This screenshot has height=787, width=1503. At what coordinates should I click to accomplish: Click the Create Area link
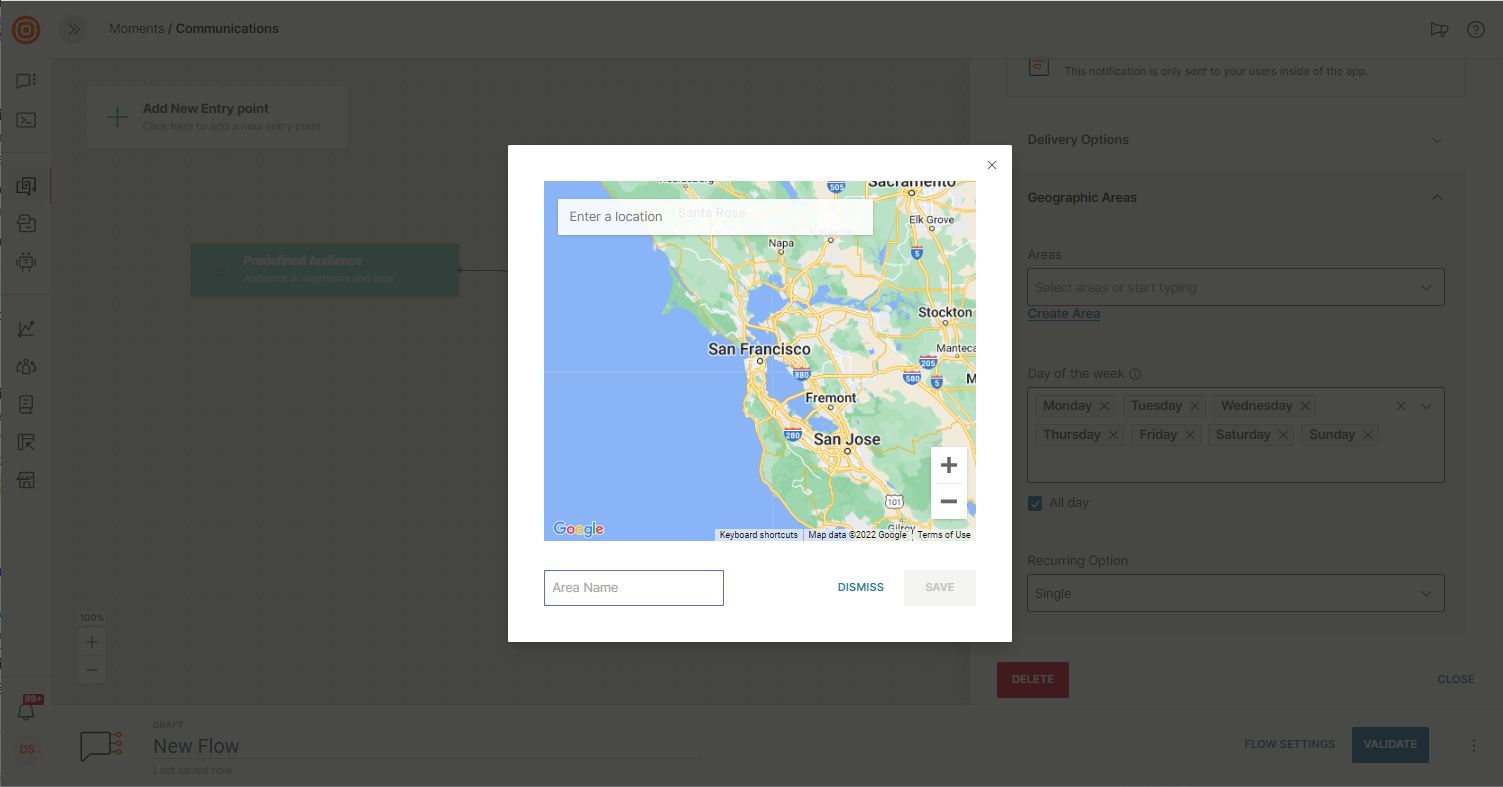(1063, 314)
